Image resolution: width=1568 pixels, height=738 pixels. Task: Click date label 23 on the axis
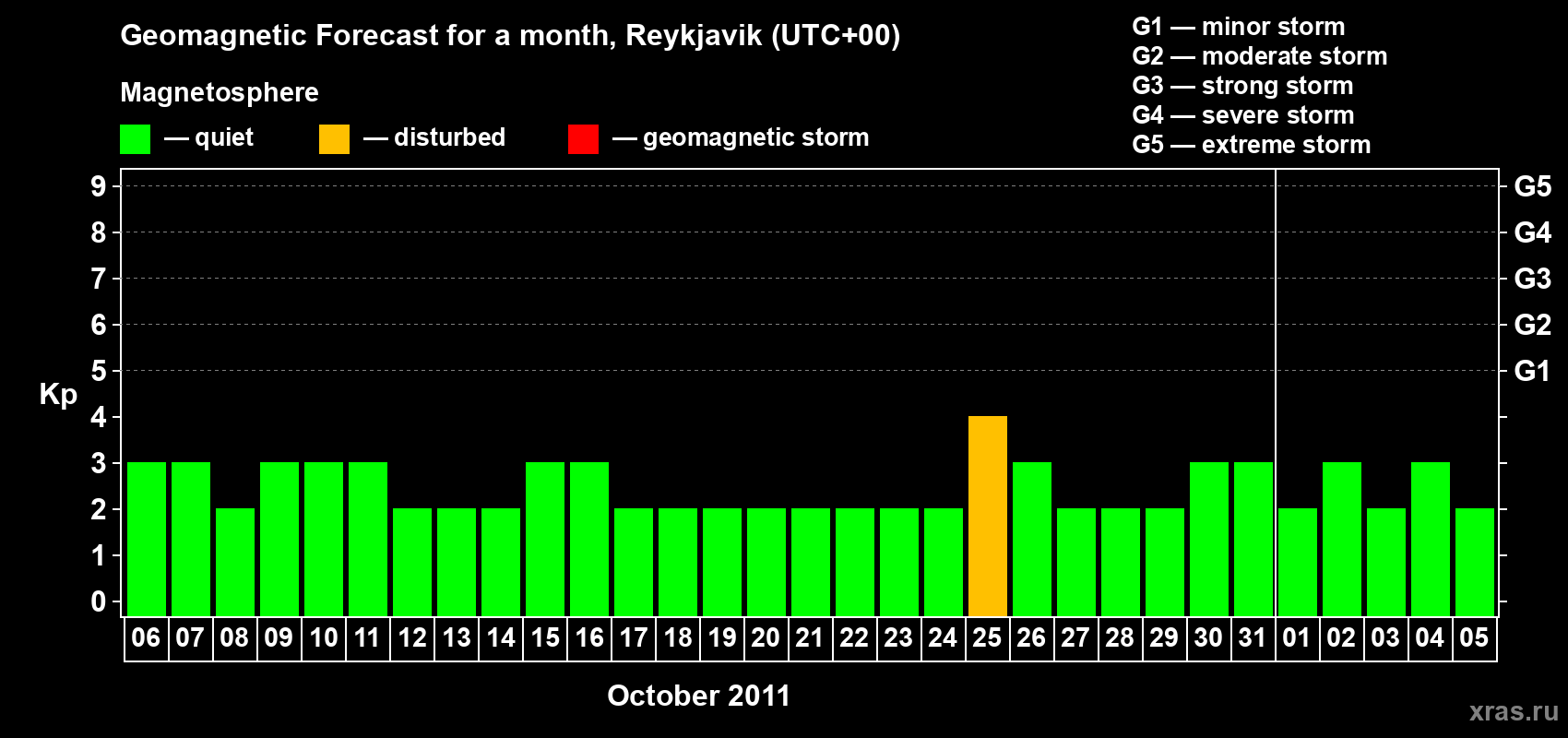tap(898, 637)
